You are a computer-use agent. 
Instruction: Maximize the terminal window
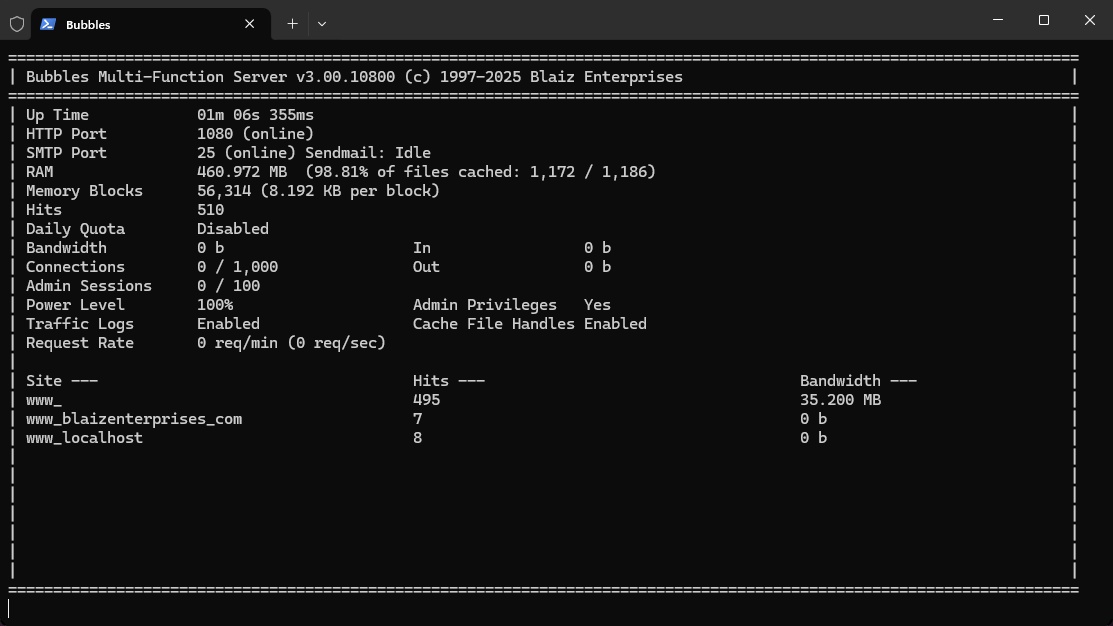coord(1044,20)
